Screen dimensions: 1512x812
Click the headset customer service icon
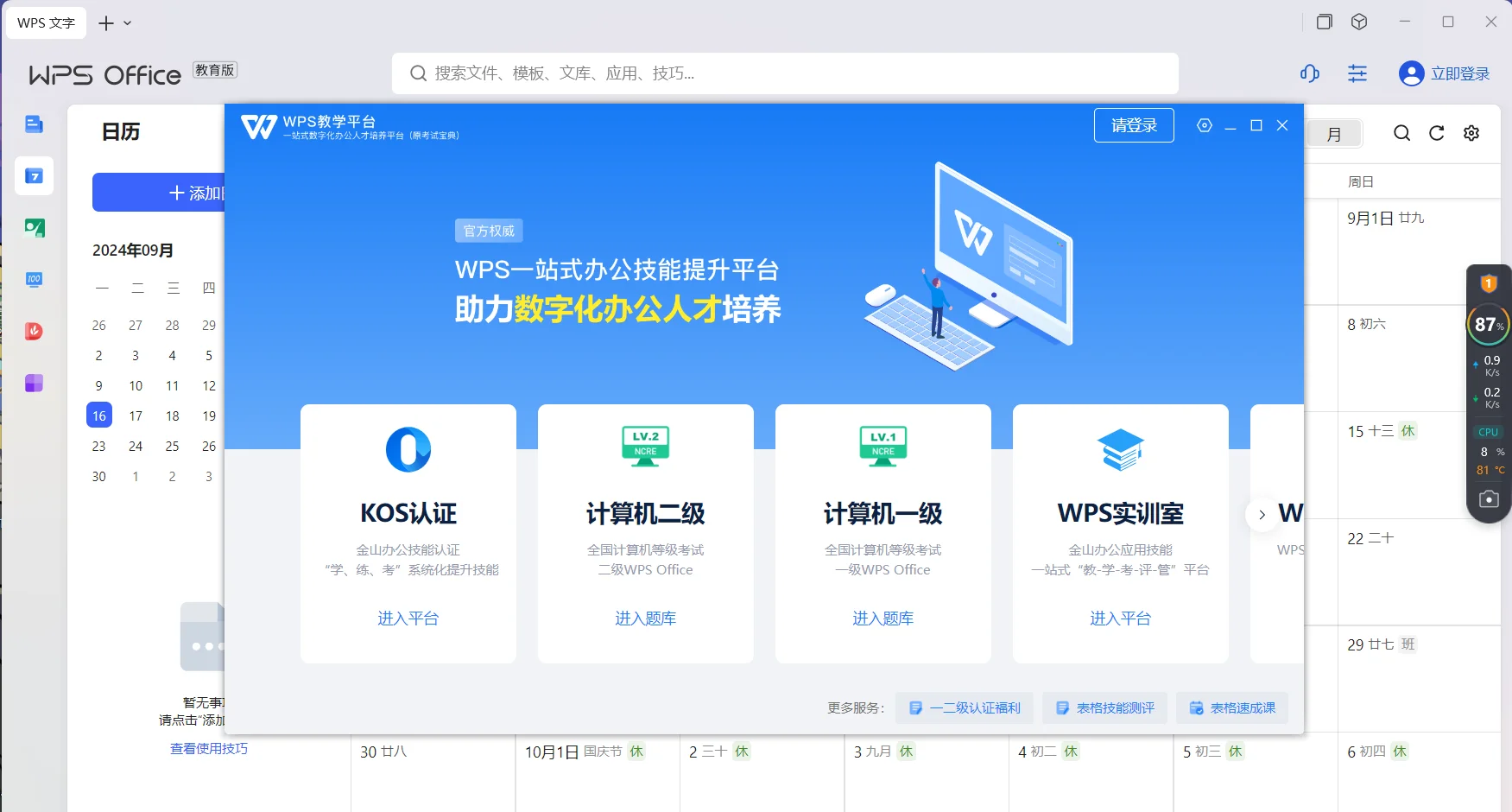click(x=1310, y=73)
